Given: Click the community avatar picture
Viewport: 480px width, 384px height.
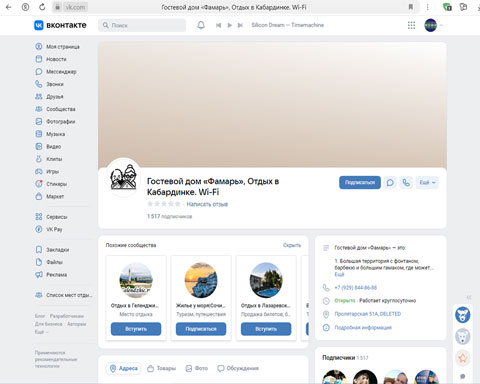Looking at the screenshot, I should 123,177.
